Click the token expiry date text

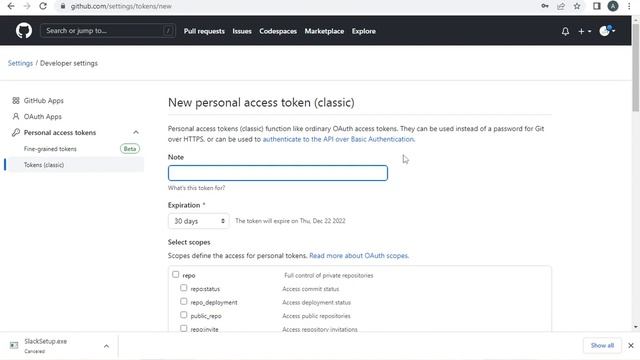[x=290, y=221]
